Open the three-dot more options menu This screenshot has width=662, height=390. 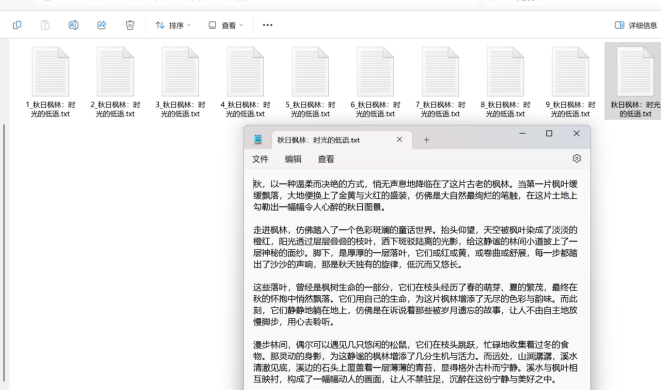pyautogui.click(x=268, y=25)
